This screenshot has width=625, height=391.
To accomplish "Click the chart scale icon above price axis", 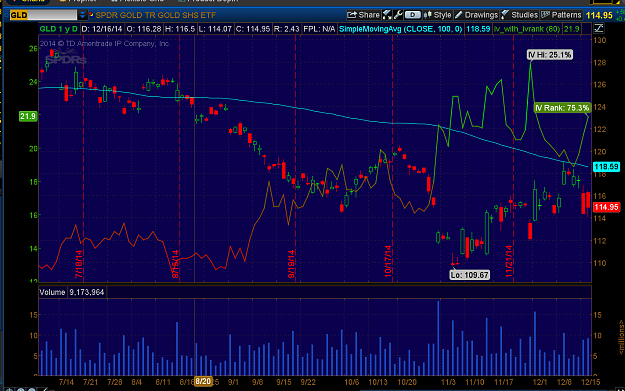I will [599, 28].
